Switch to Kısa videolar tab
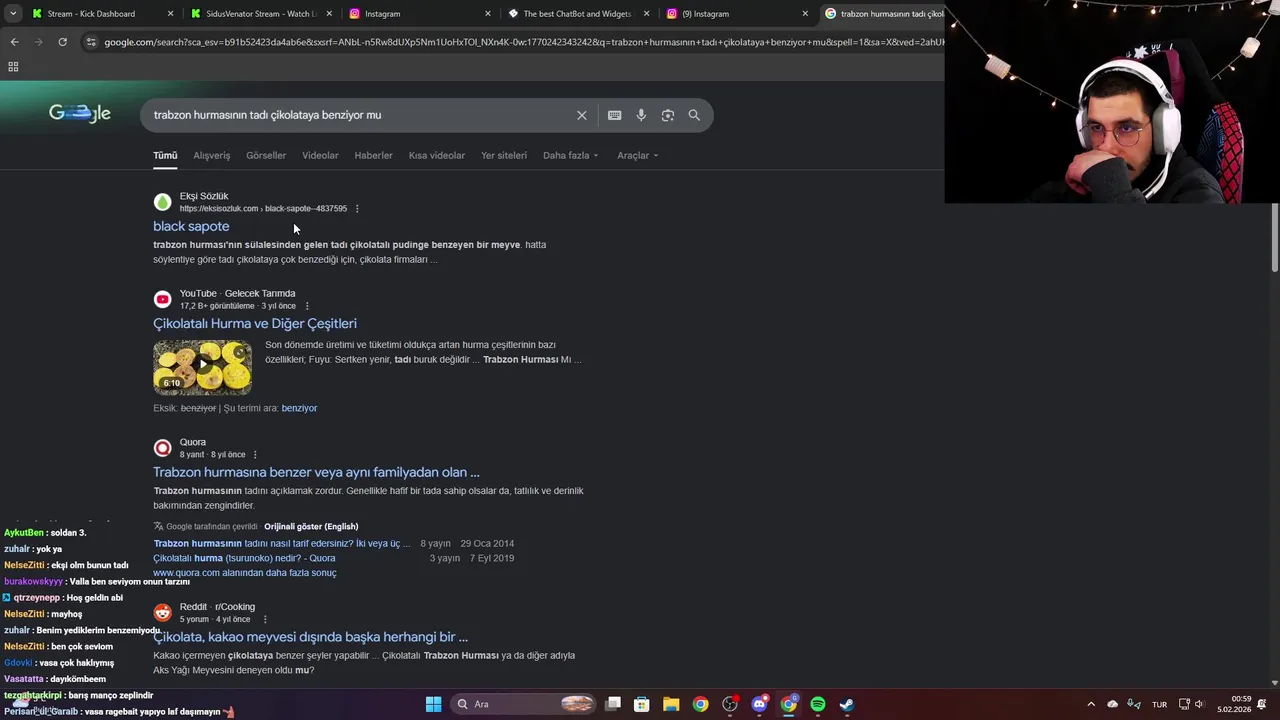Image resolution: width=1280 pixels, height=720 pixels. click(x=437, y=155)
